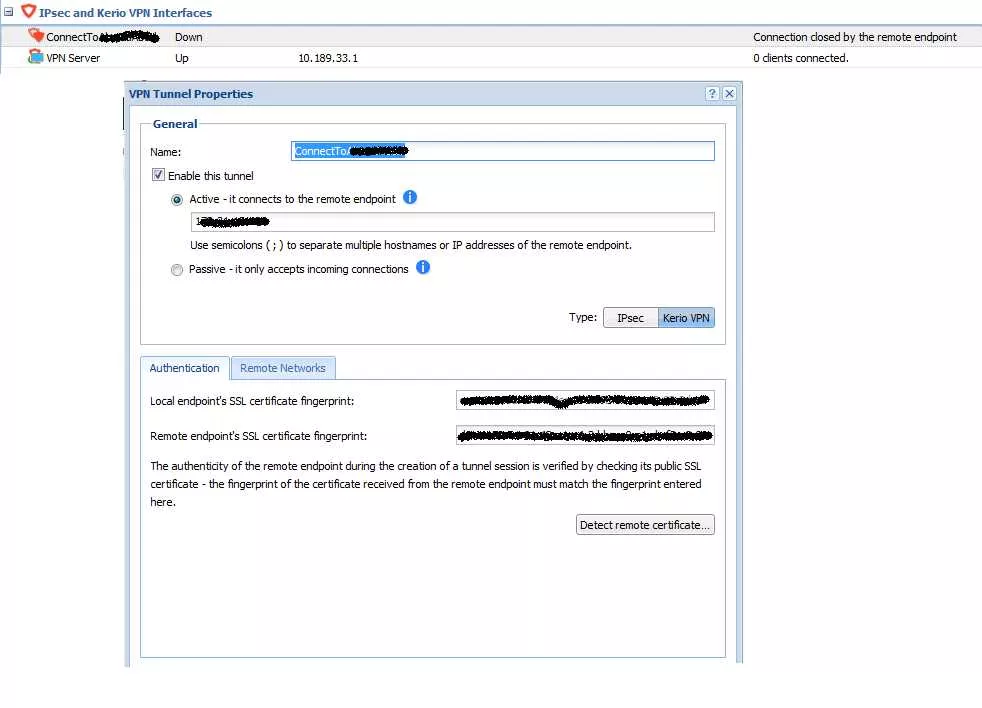Viewport: 982px width, 708px height.
Task: Close the VPN Tunnel Properties dialog
Action: point(729,93)
